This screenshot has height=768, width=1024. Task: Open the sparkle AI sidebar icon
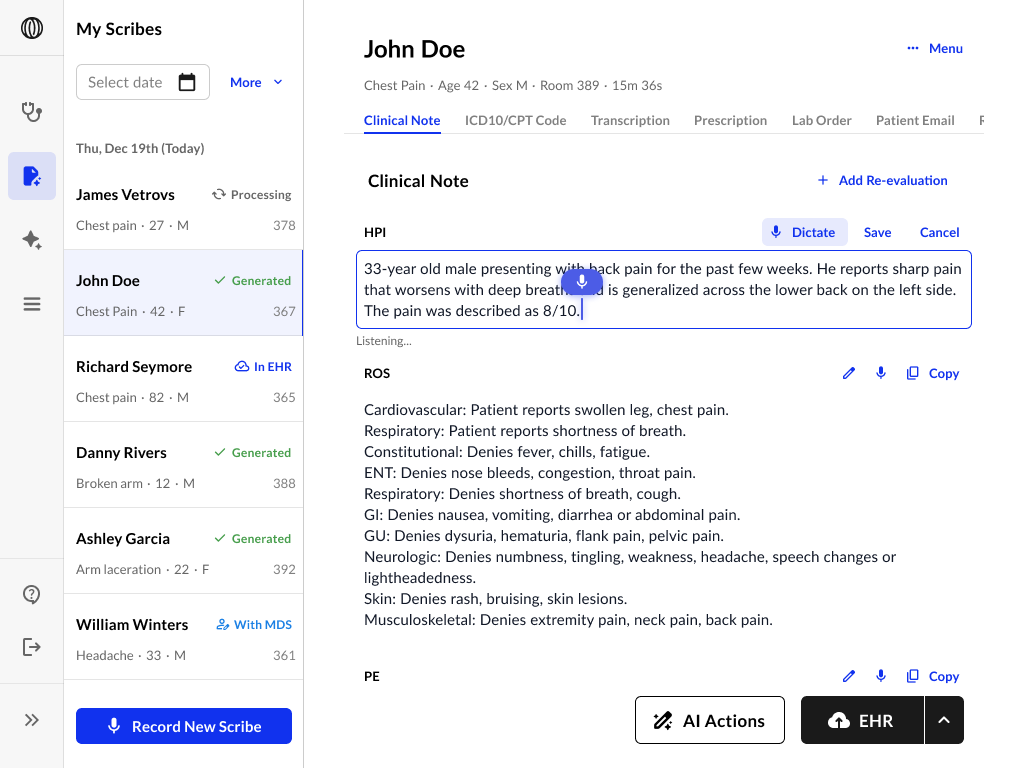(31, 240)
